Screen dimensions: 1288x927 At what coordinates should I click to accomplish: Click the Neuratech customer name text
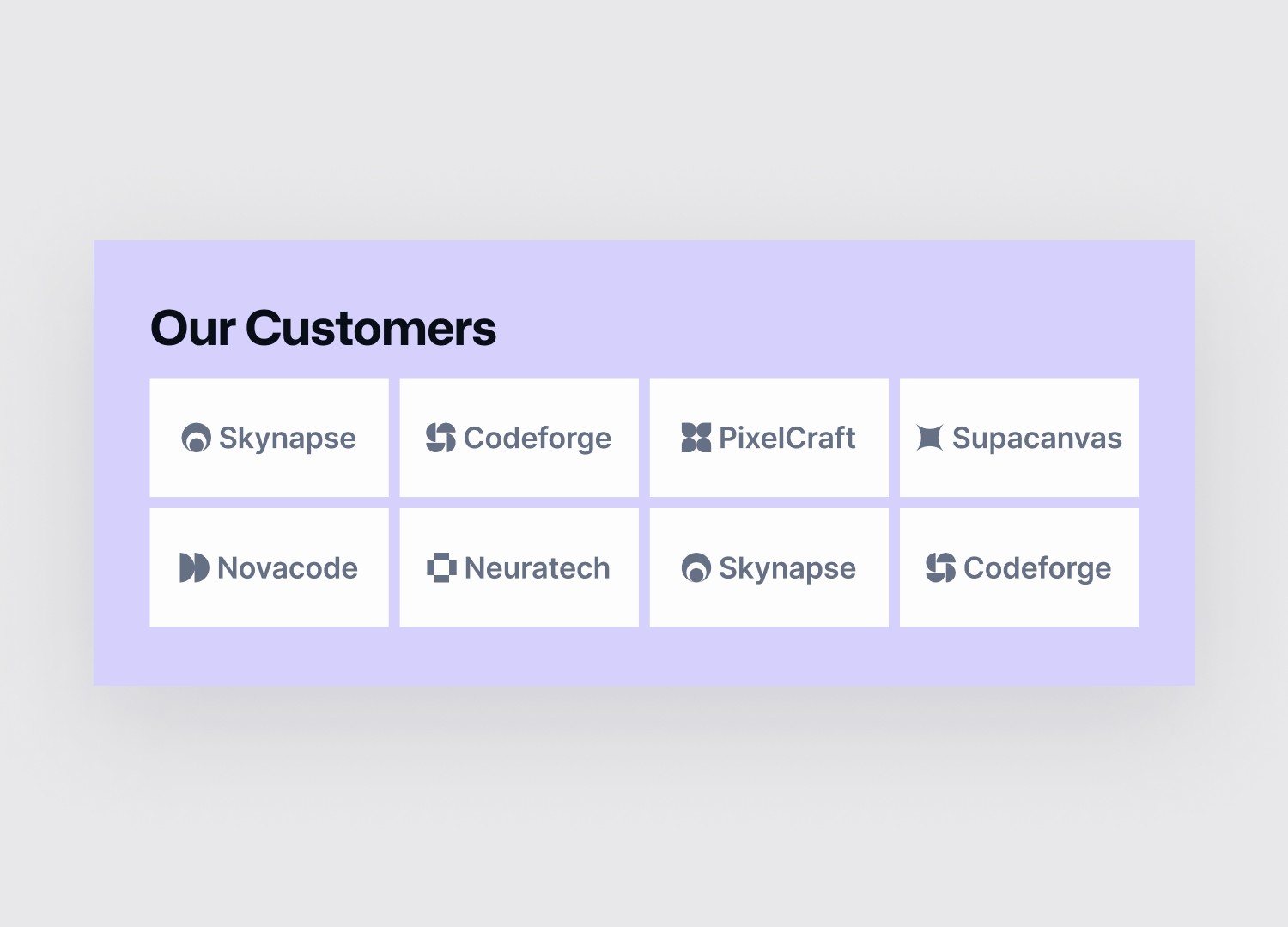538,567
